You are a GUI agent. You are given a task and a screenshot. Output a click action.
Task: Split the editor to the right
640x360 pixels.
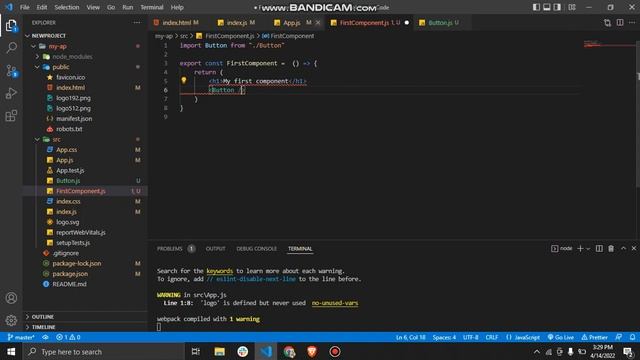[620, 23]
